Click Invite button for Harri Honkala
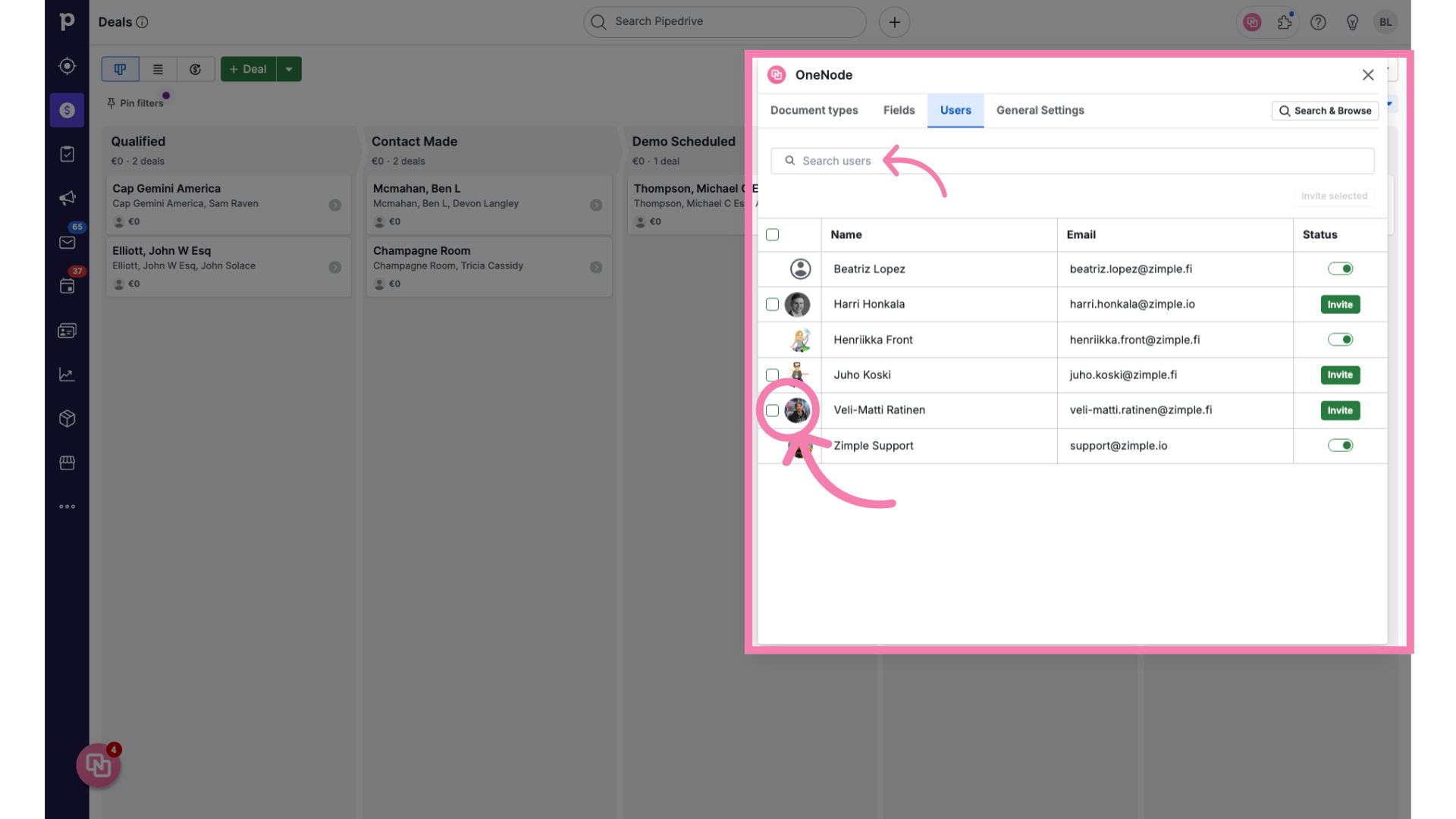 (x=1340, y=304)
